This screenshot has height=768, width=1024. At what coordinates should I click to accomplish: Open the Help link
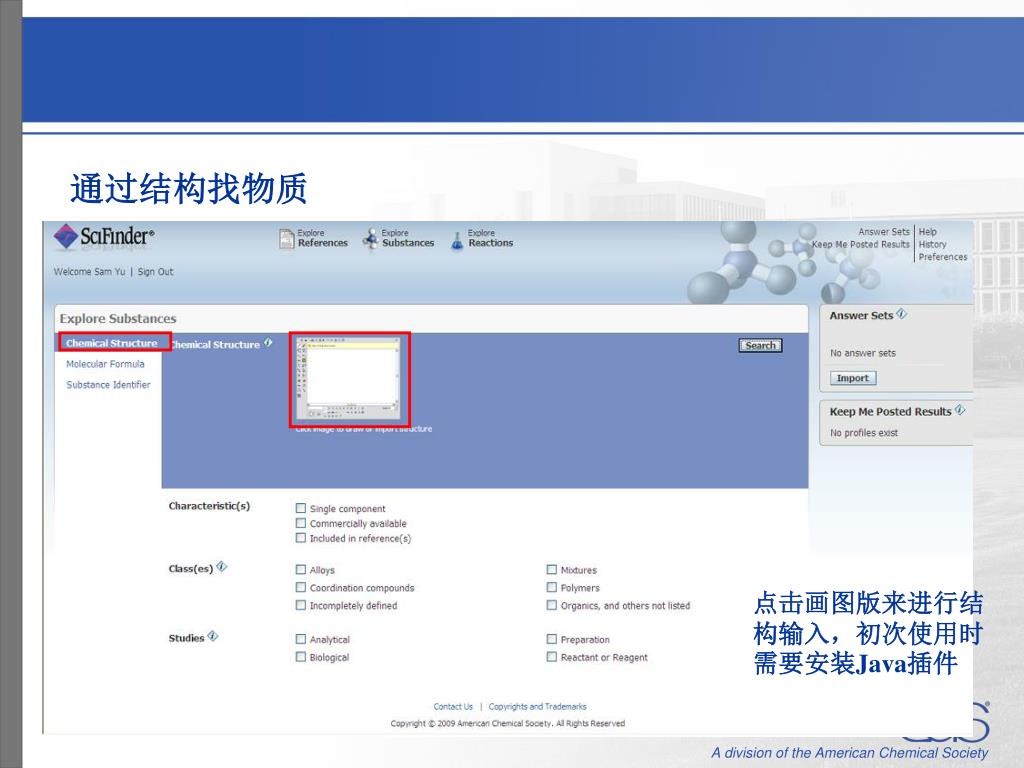[x=927, y=232]
